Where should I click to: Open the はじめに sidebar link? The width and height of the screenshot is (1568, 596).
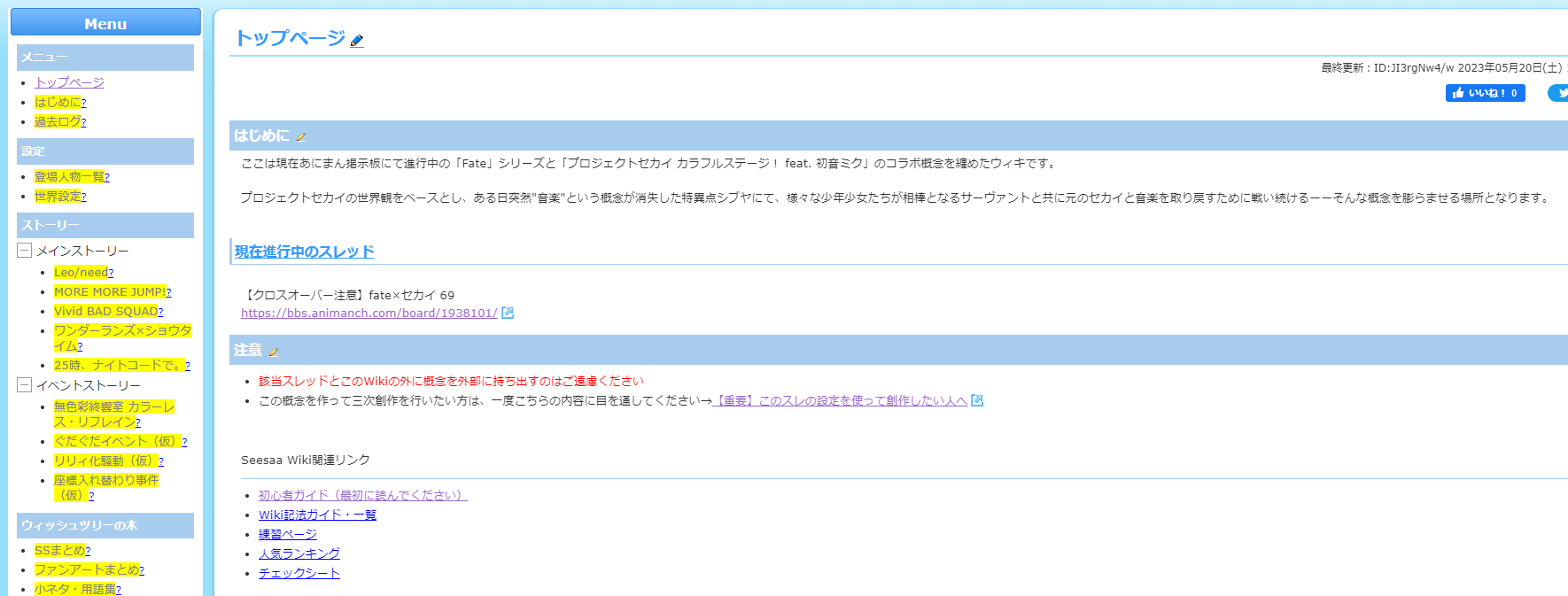point(58,102)
